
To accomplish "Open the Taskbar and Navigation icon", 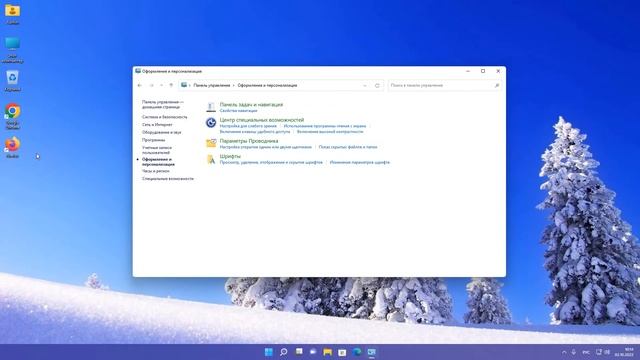I will click(211, 107).
